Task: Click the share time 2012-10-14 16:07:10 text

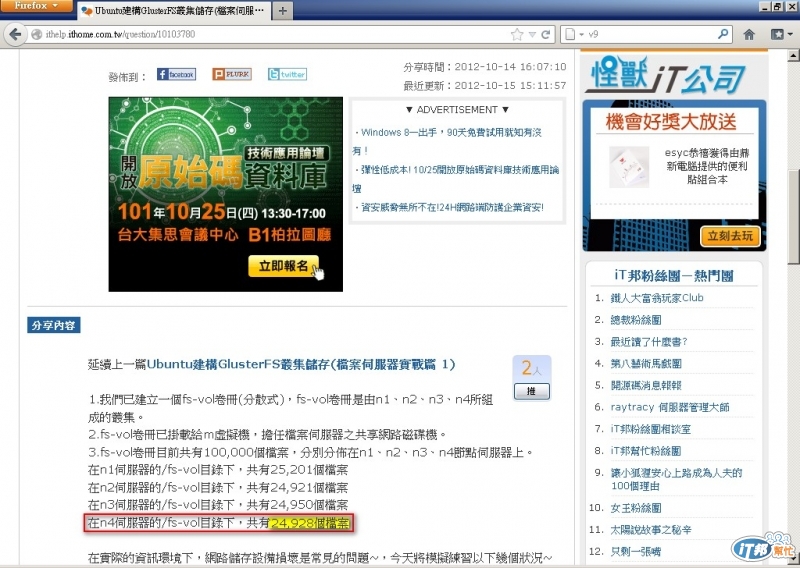Action: click(485, 67)
